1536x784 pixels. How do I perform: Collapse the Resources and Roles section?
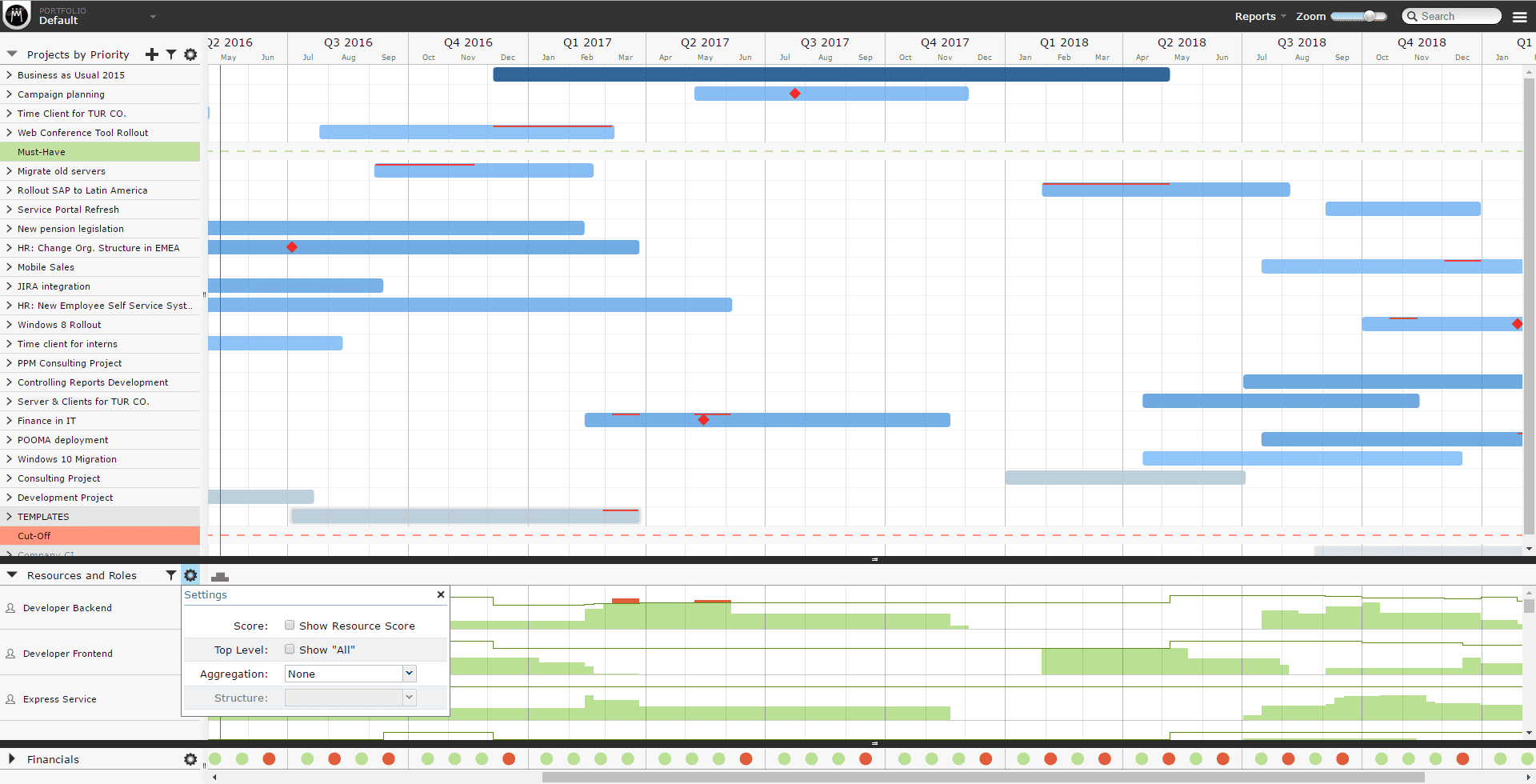(12, 575)
